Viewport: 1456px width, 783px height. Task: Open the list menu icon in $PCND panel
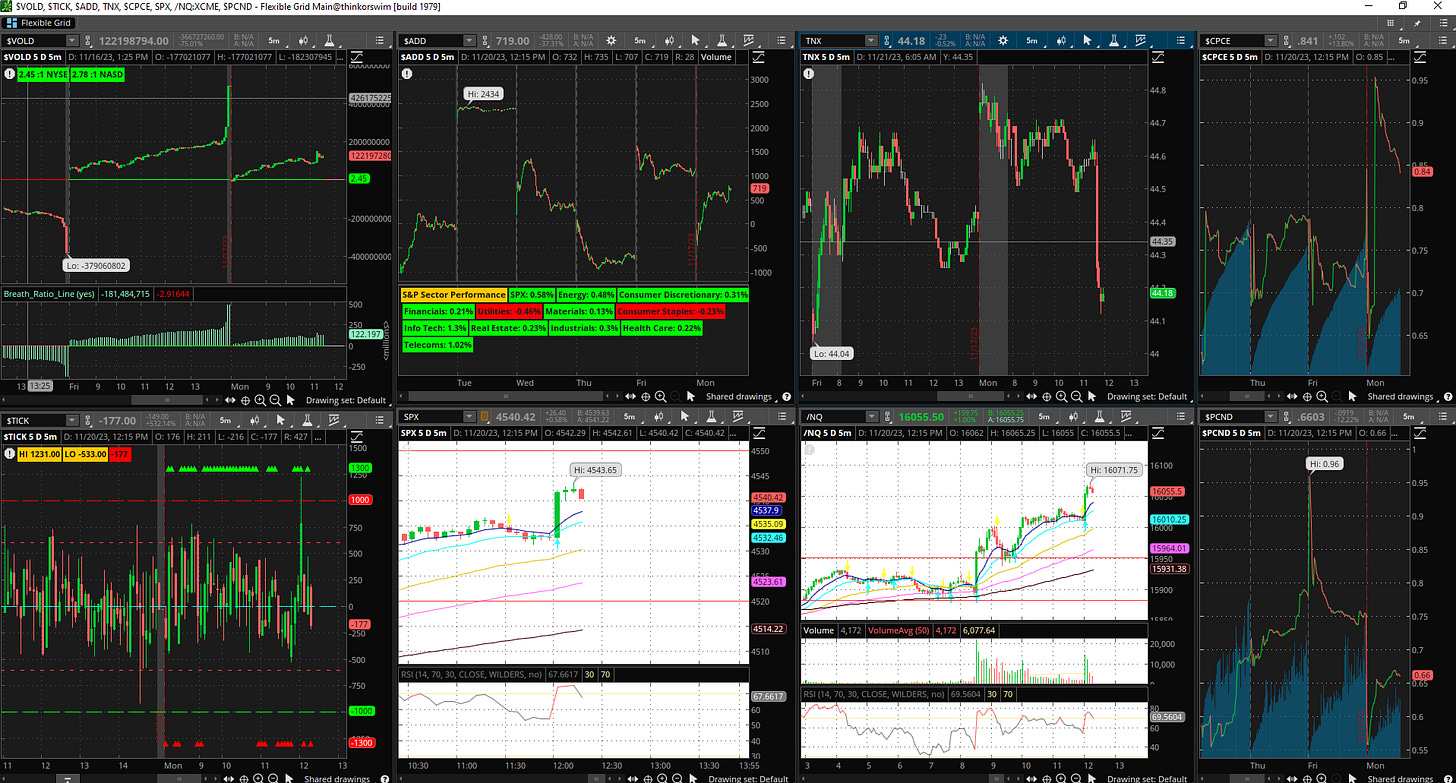click(1445, 420)
